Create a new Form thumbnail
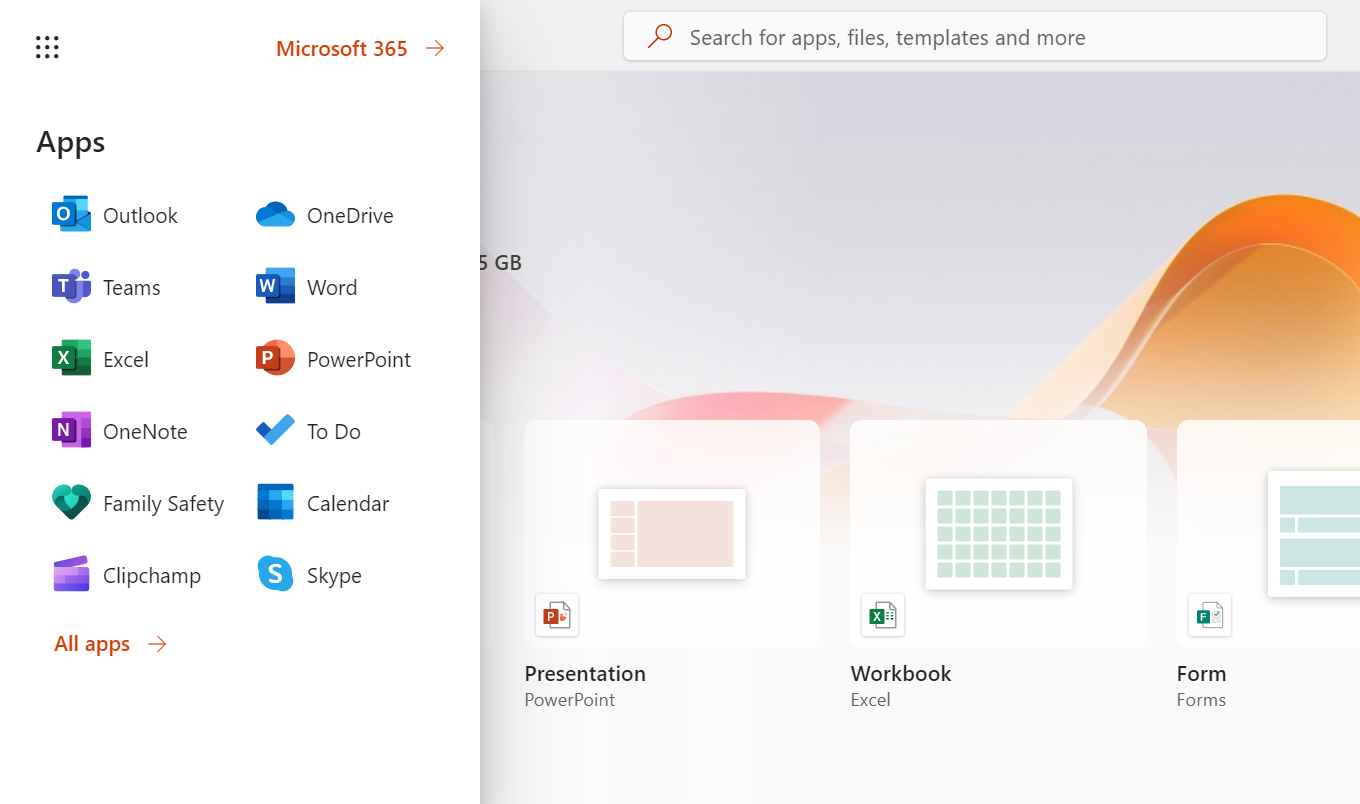 [x=1268, y=534]
